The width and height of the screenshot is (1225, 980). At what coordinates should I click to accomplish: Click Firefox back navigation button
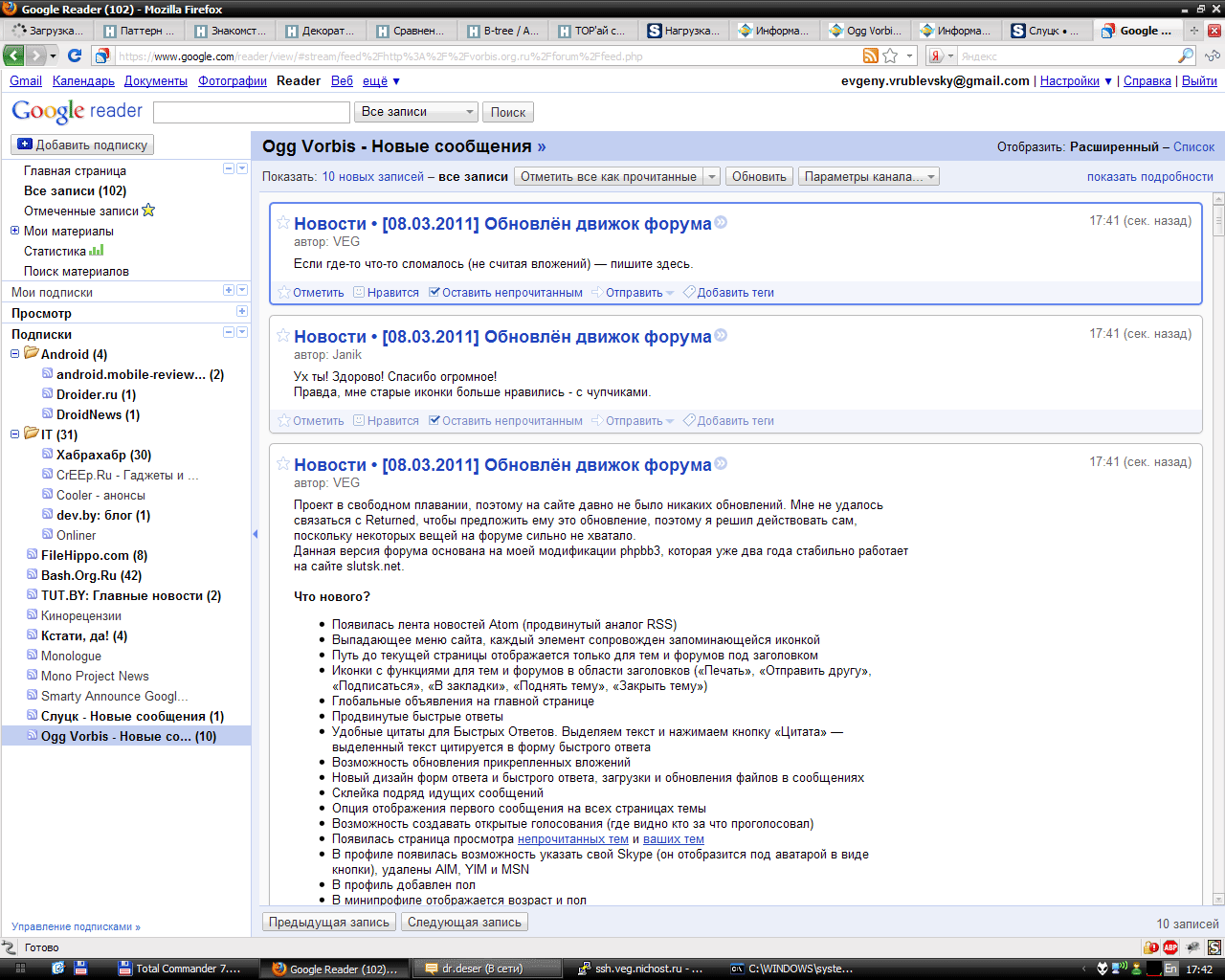(x=15, y=56)
